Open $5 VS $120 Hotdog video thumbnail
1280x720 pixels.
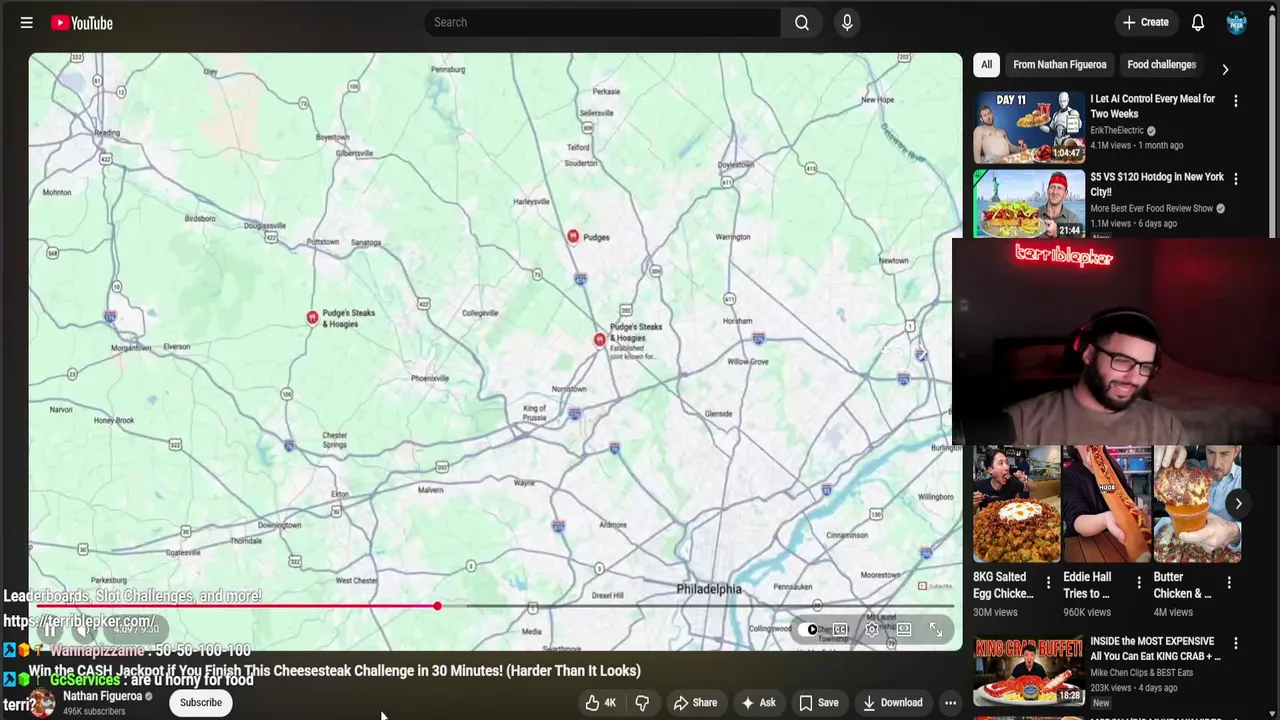[1029, 204]
